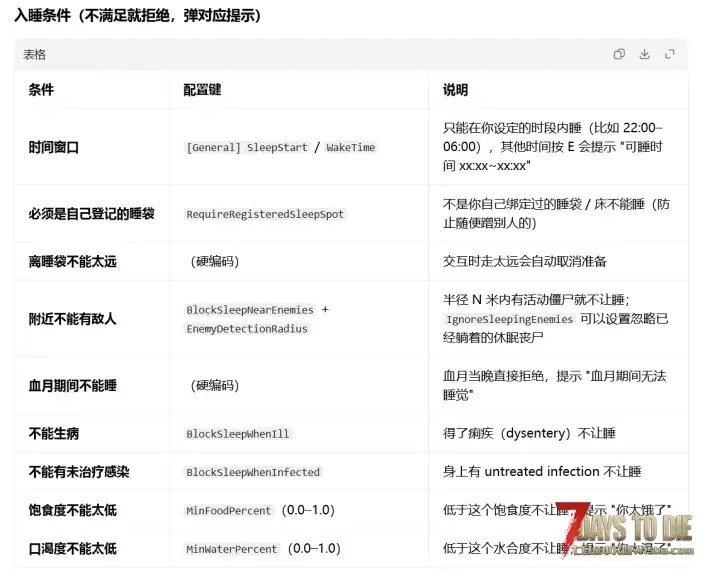Click the '表格' label
This screenshot has height=571, width=705.
34,55
